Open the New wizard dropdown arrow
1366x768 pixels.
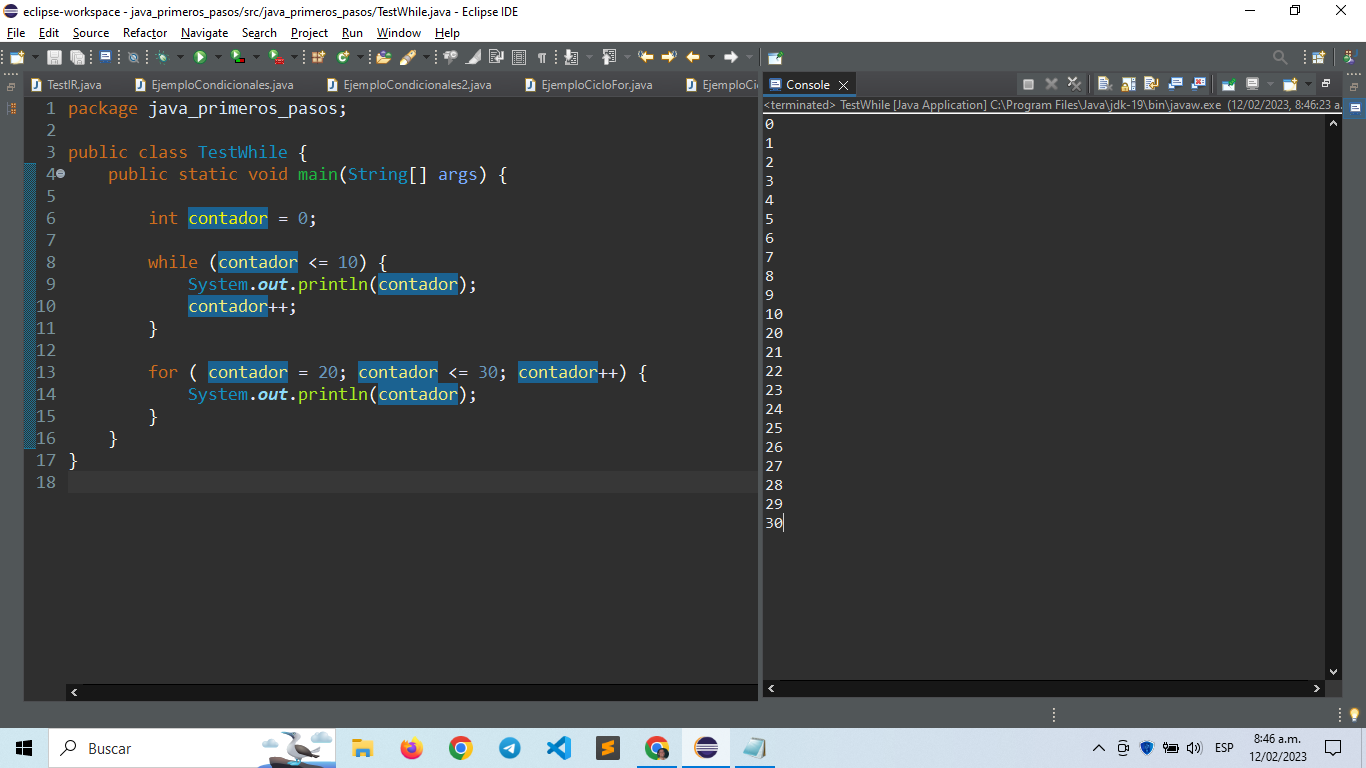[35, 57]
